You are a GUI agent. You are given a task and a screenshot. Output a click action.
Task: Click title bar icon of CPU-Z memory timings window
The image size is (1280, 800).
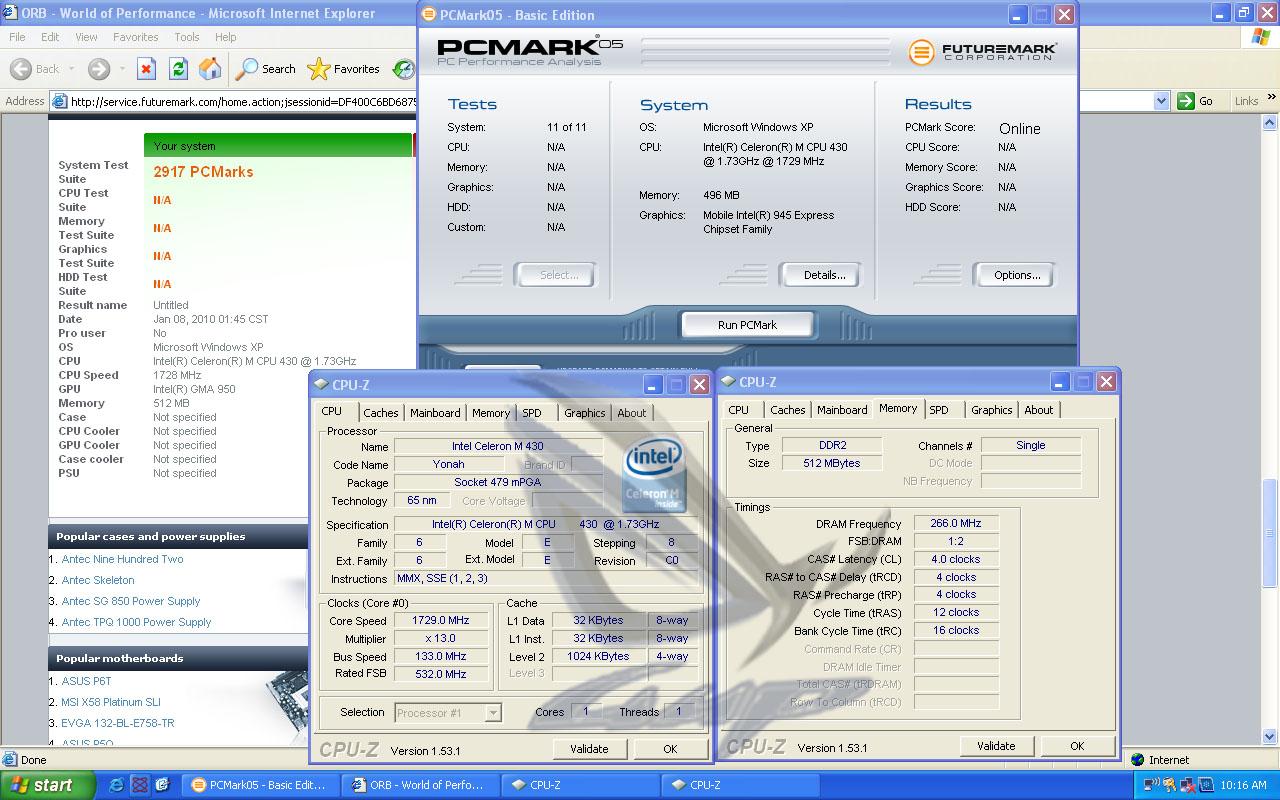[x=728, y=381]
